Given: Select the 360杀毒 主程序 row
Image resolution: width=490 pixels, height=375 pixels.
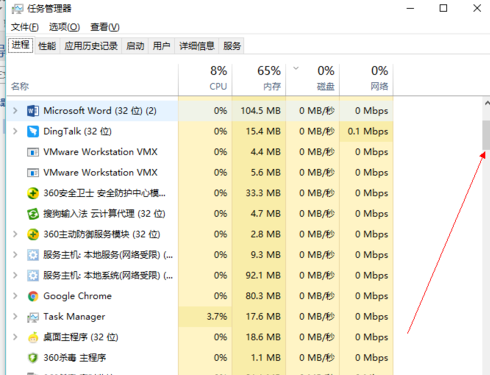Looking at the screenshot, I should tap(200, 358).
